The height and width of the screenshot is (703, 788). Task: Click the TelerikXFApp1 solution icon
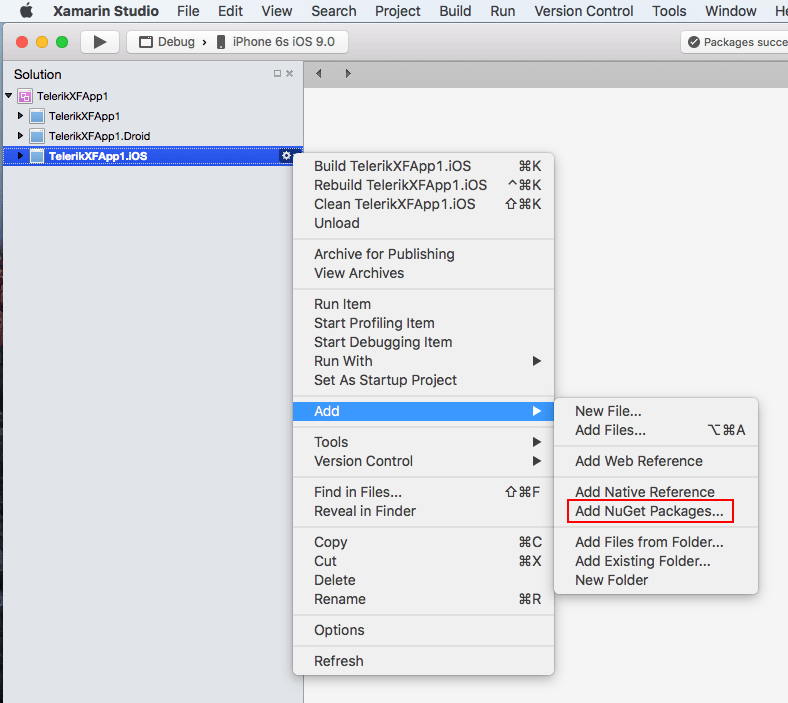(25, 96)
